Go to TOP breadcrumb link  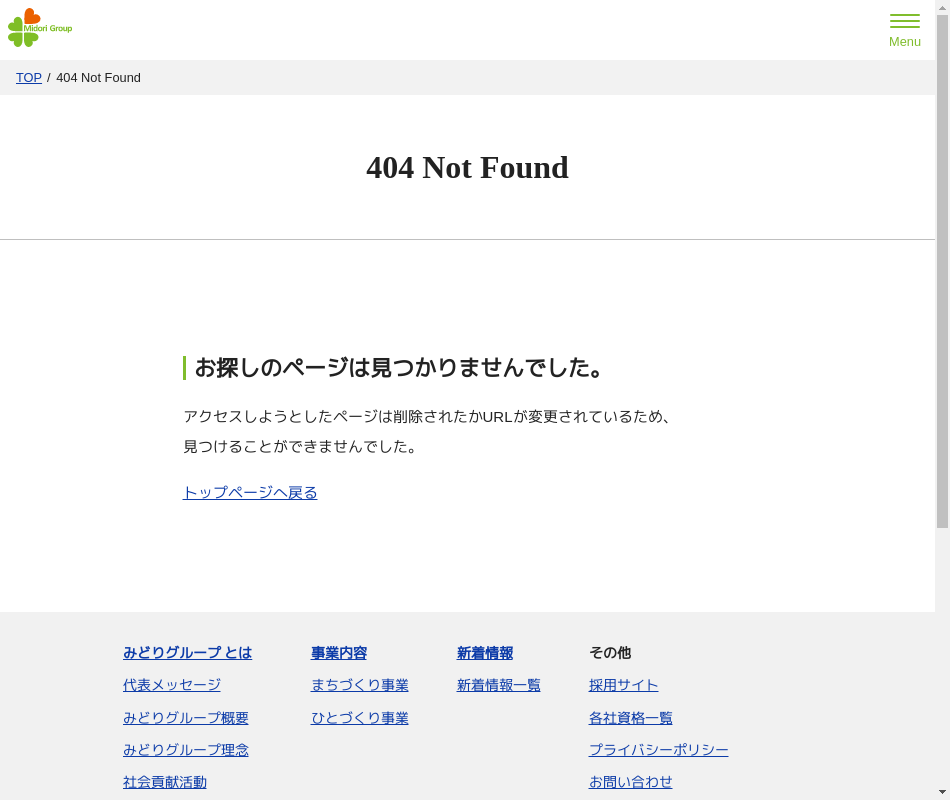tap(29, 78)
